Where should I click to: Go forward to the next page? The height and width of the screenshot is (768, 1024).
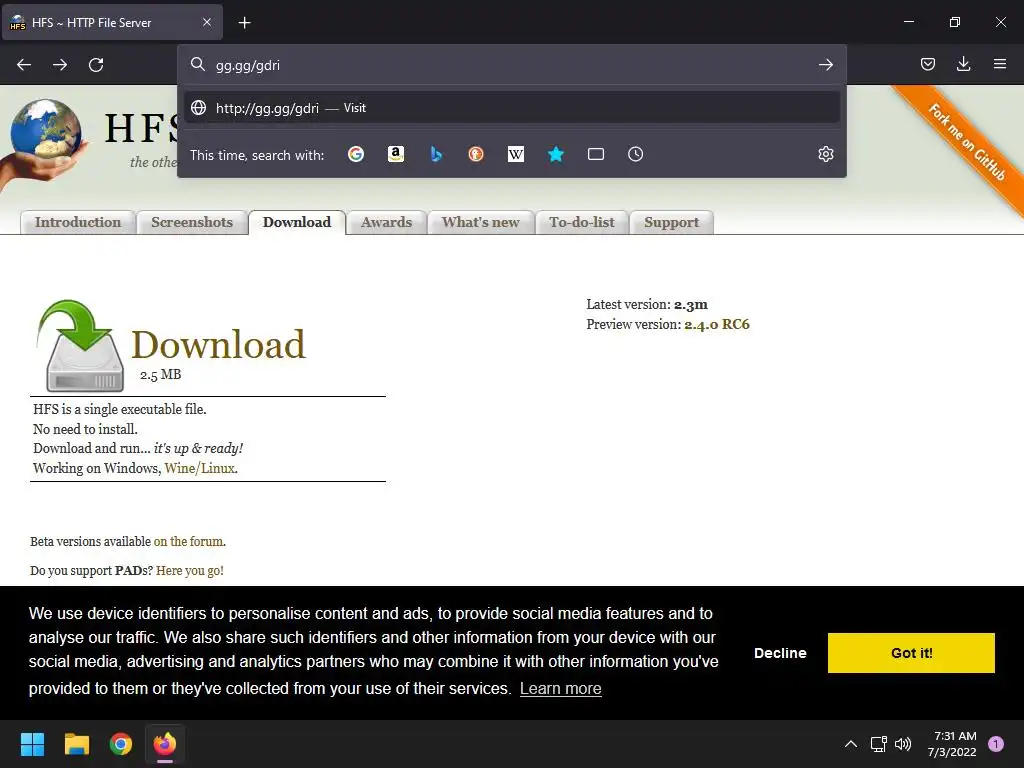[x=60, y=65]
